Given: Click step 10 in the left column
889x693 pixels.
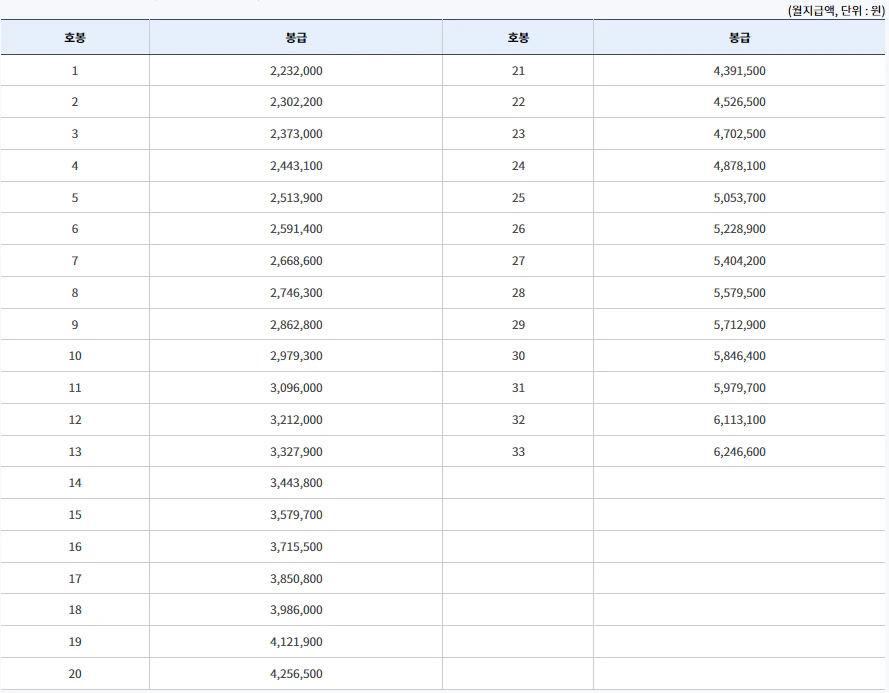Looking at the screenshot, I should [x=75, y=356].
